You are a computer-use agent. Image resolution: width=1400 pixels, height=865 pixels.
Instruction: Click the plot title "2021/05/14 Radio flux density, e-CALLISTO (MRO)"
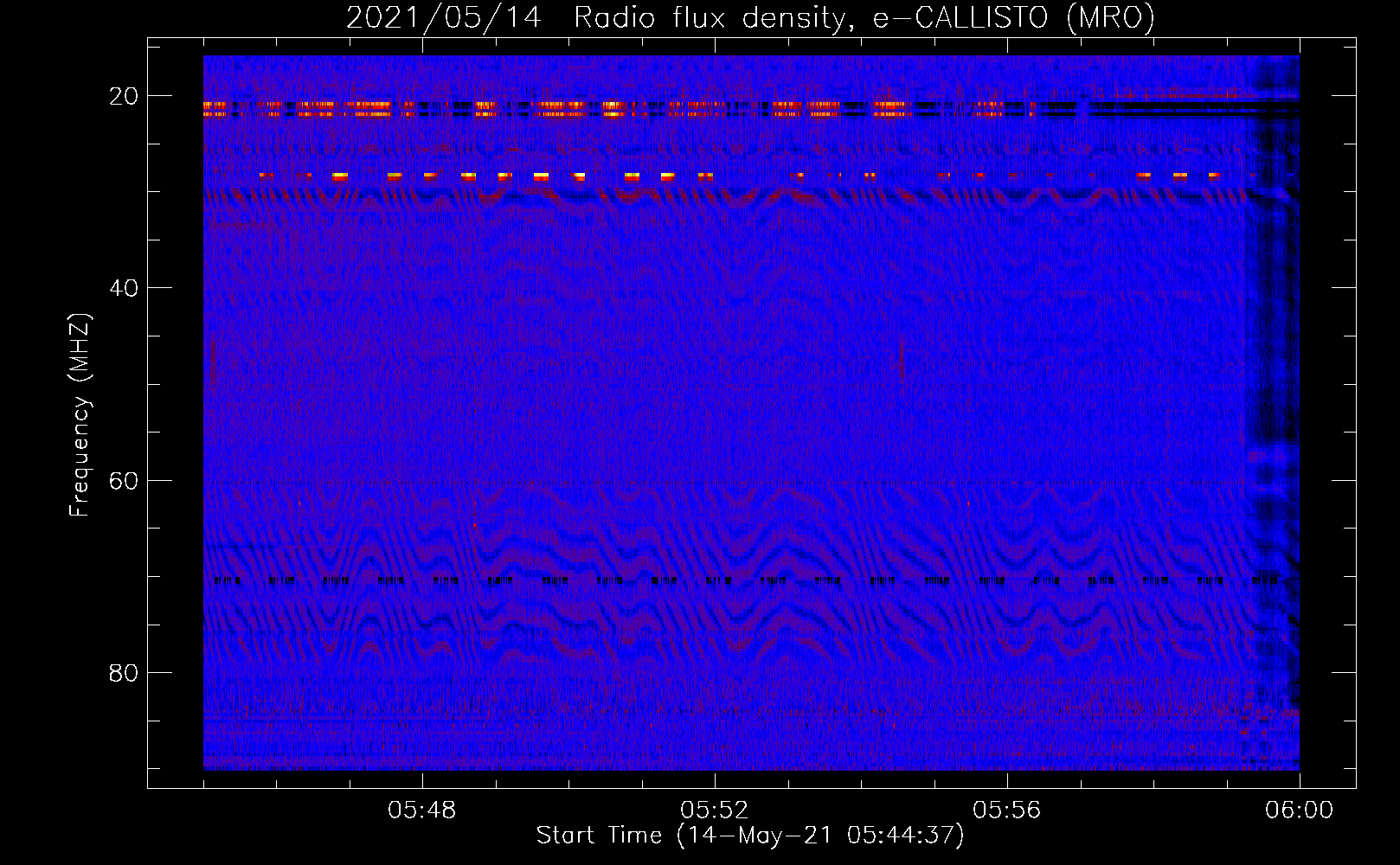[750, 17]
